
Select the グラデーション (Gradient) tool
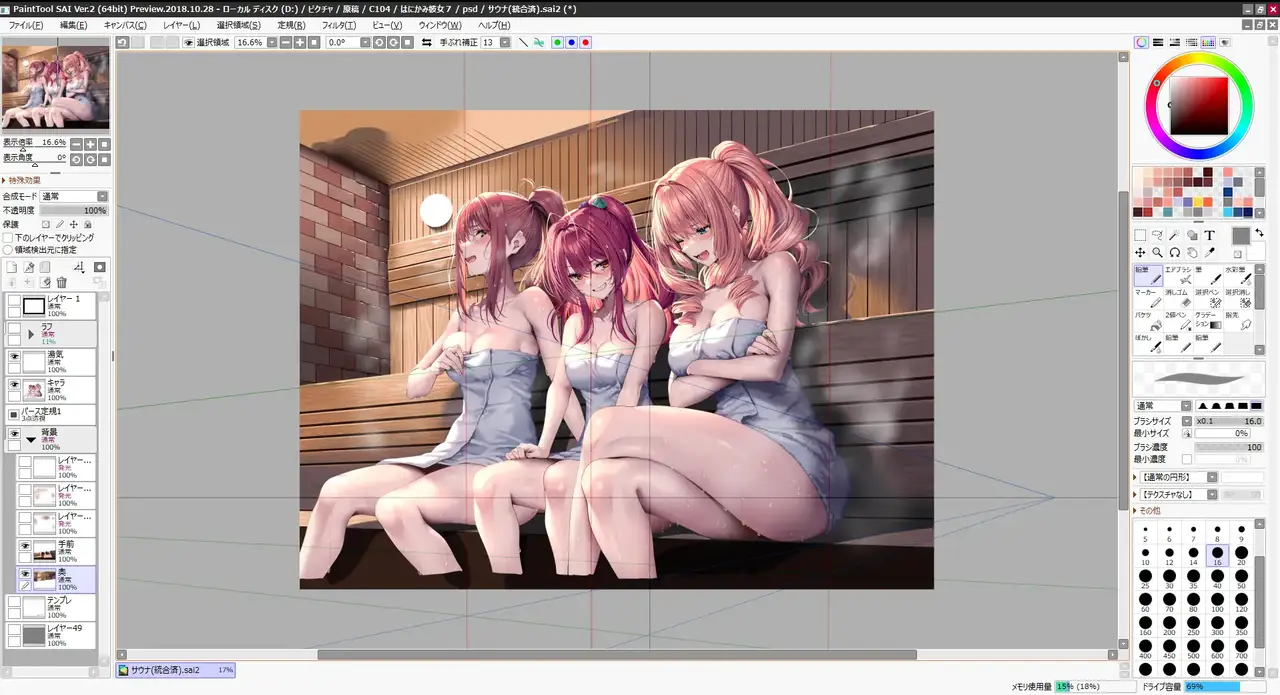(x=1210, y=320)
